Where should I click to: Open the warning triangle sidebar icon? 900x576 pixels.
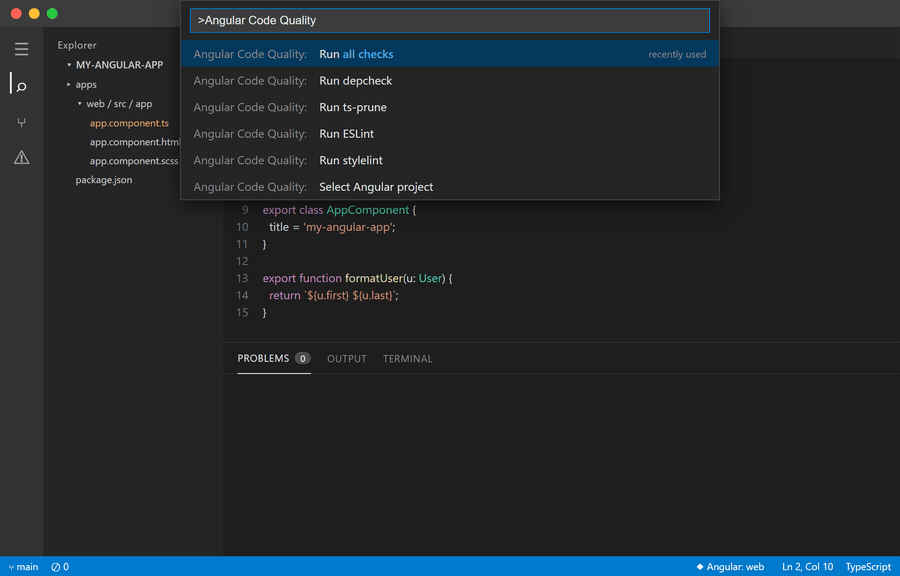[x=21, y=157]
